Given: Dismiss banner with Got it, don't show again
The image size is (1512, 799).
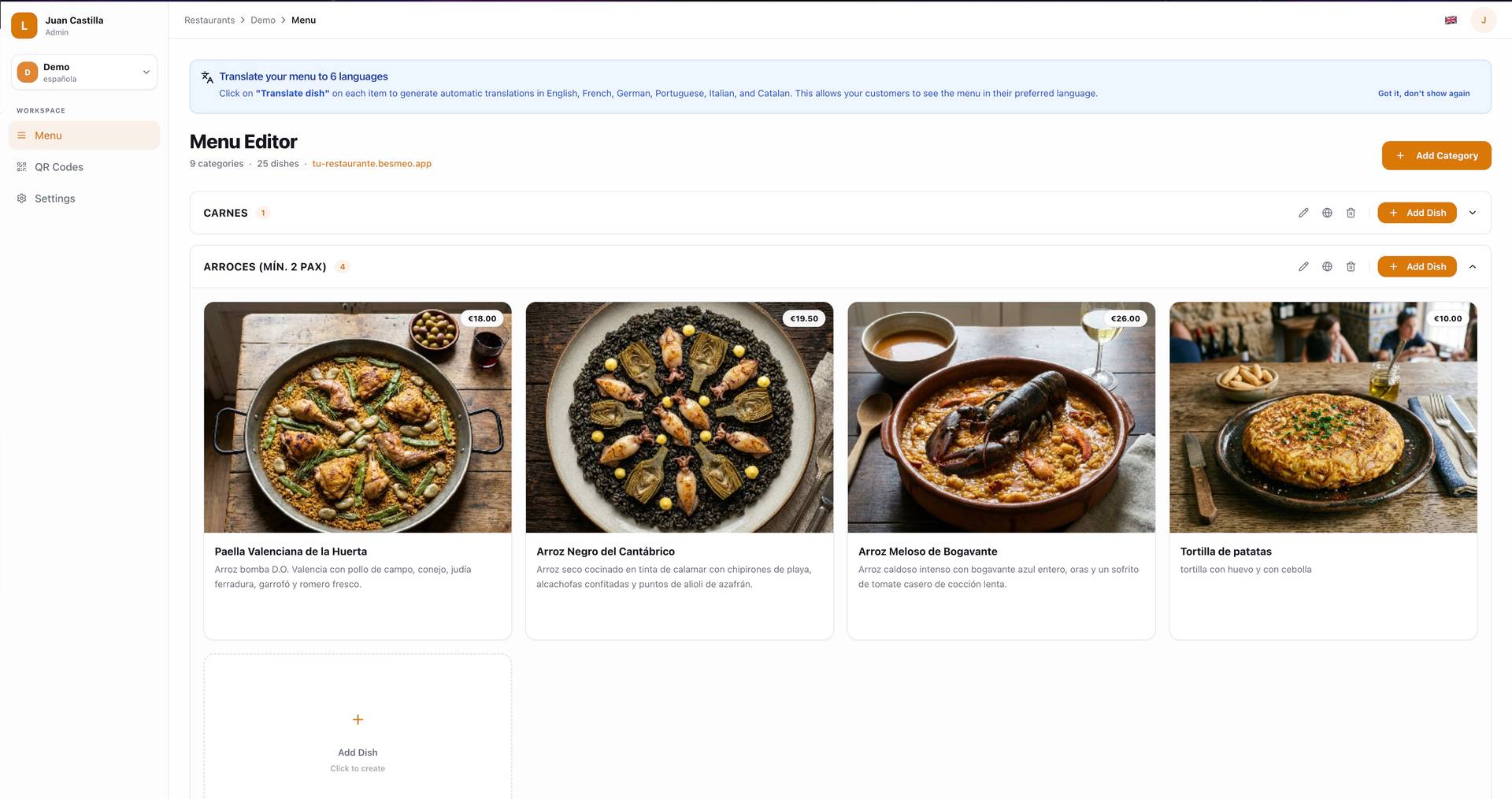Looking at the screenshot, I should click(x=1424, y=93).
